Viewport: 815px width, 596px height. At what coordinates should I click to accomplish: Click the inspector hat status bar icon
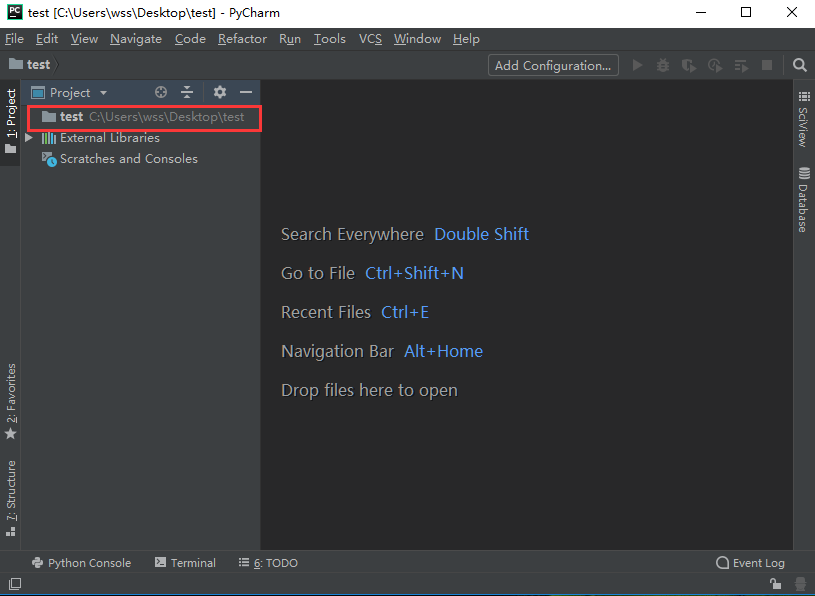(801, 584)
